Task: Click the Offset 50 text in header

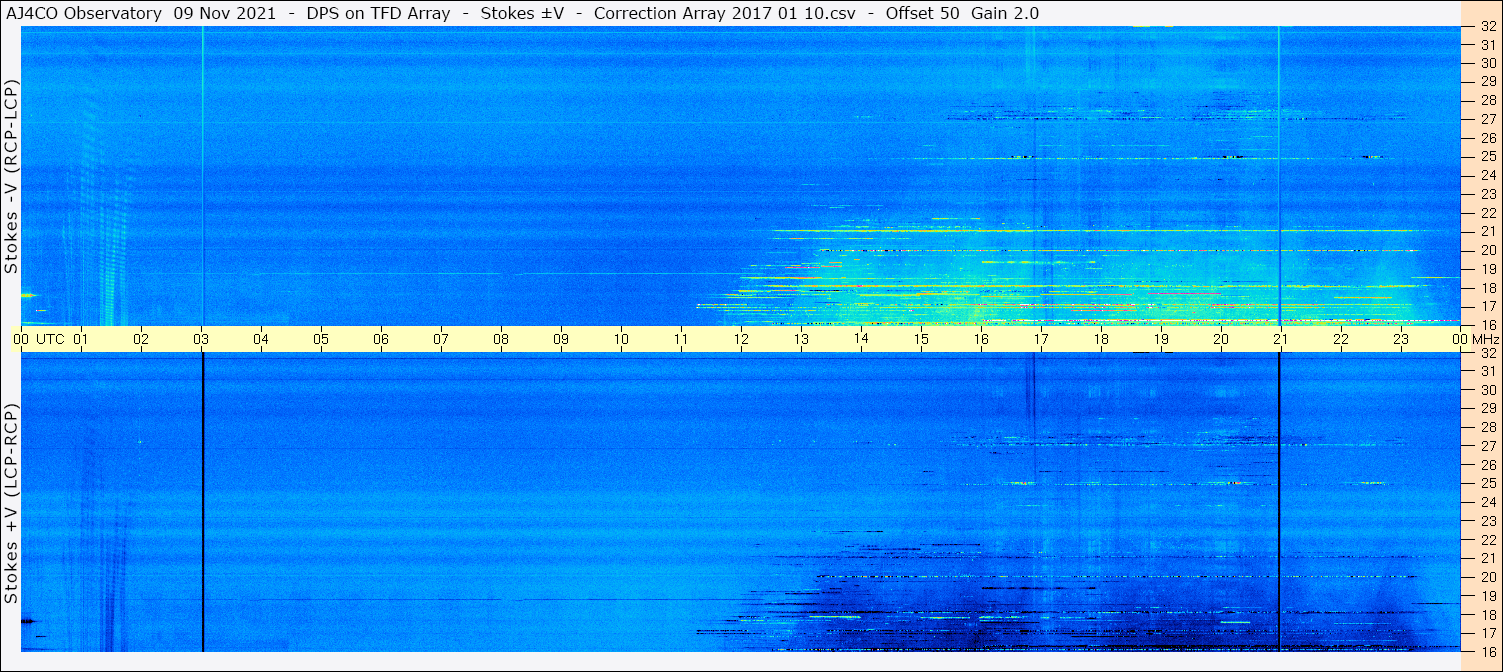Action: click(x=922, y=13)
